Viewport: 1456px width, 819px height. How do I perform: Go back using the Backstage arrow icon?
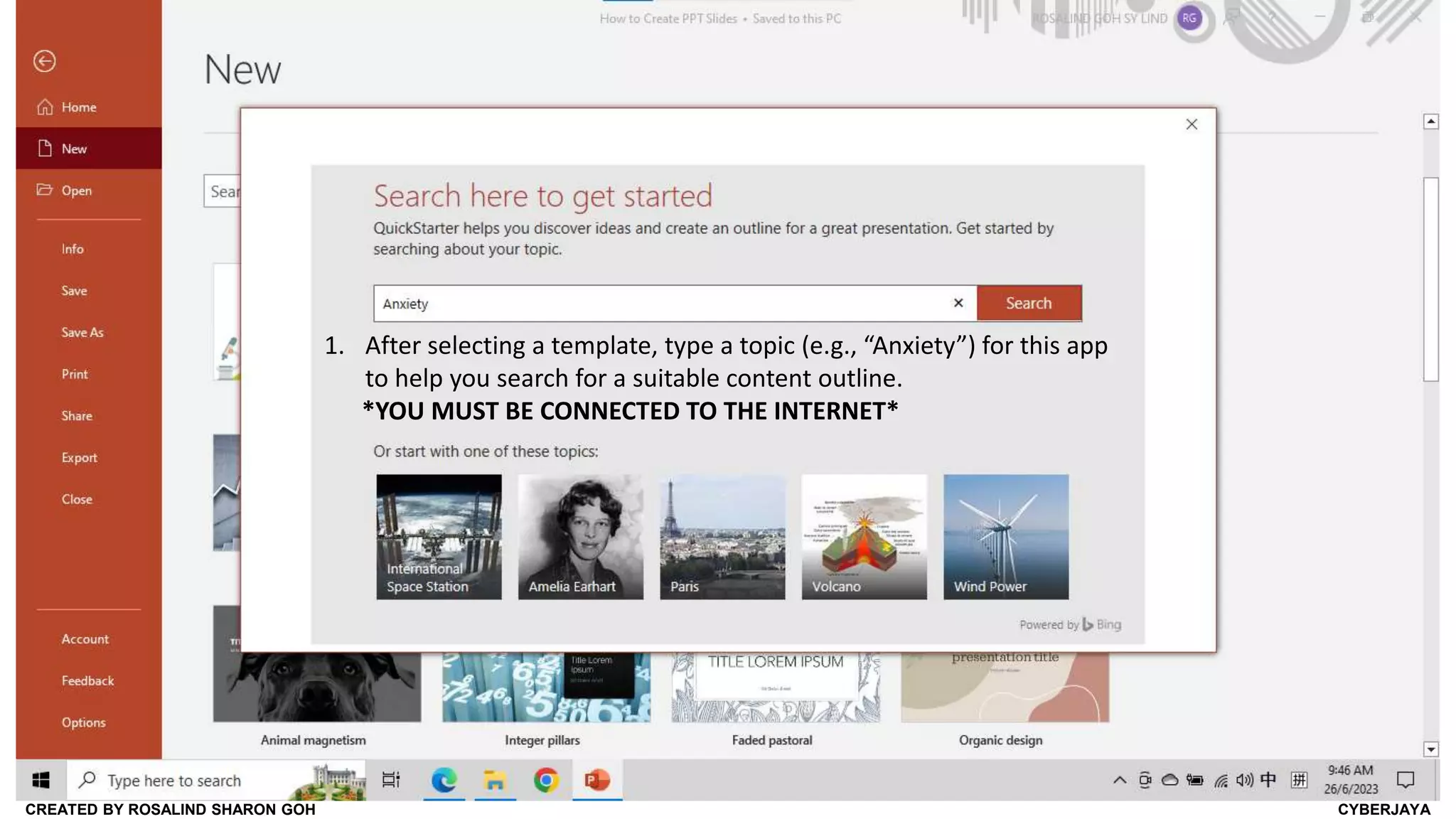click(44, 61)
